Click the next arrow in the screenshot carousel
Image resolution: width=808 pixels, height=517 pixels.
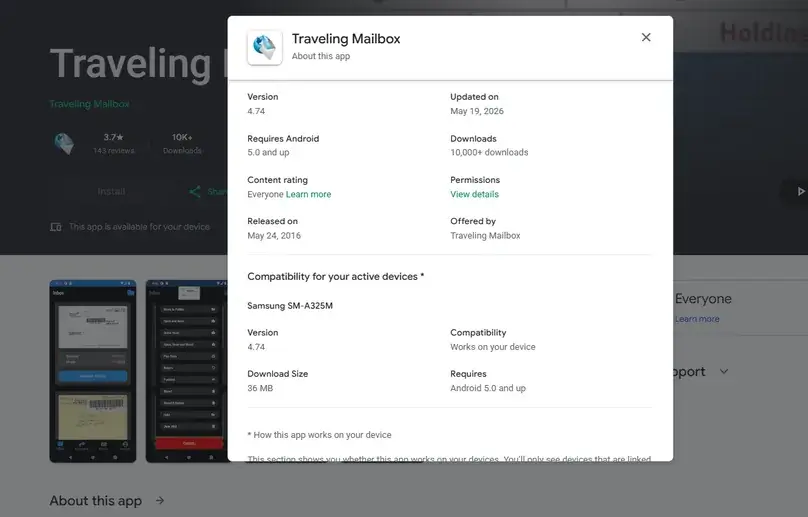point(800,191)
